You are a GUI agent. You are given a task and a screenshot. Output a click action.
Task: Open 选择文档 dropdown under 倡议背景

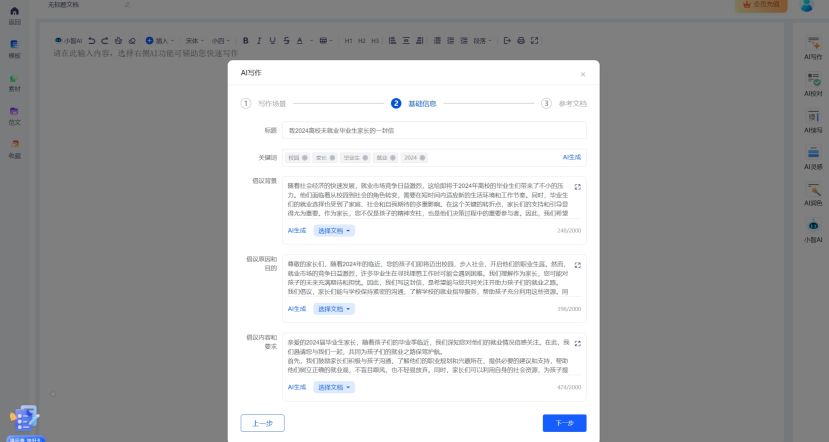point(334,231)
